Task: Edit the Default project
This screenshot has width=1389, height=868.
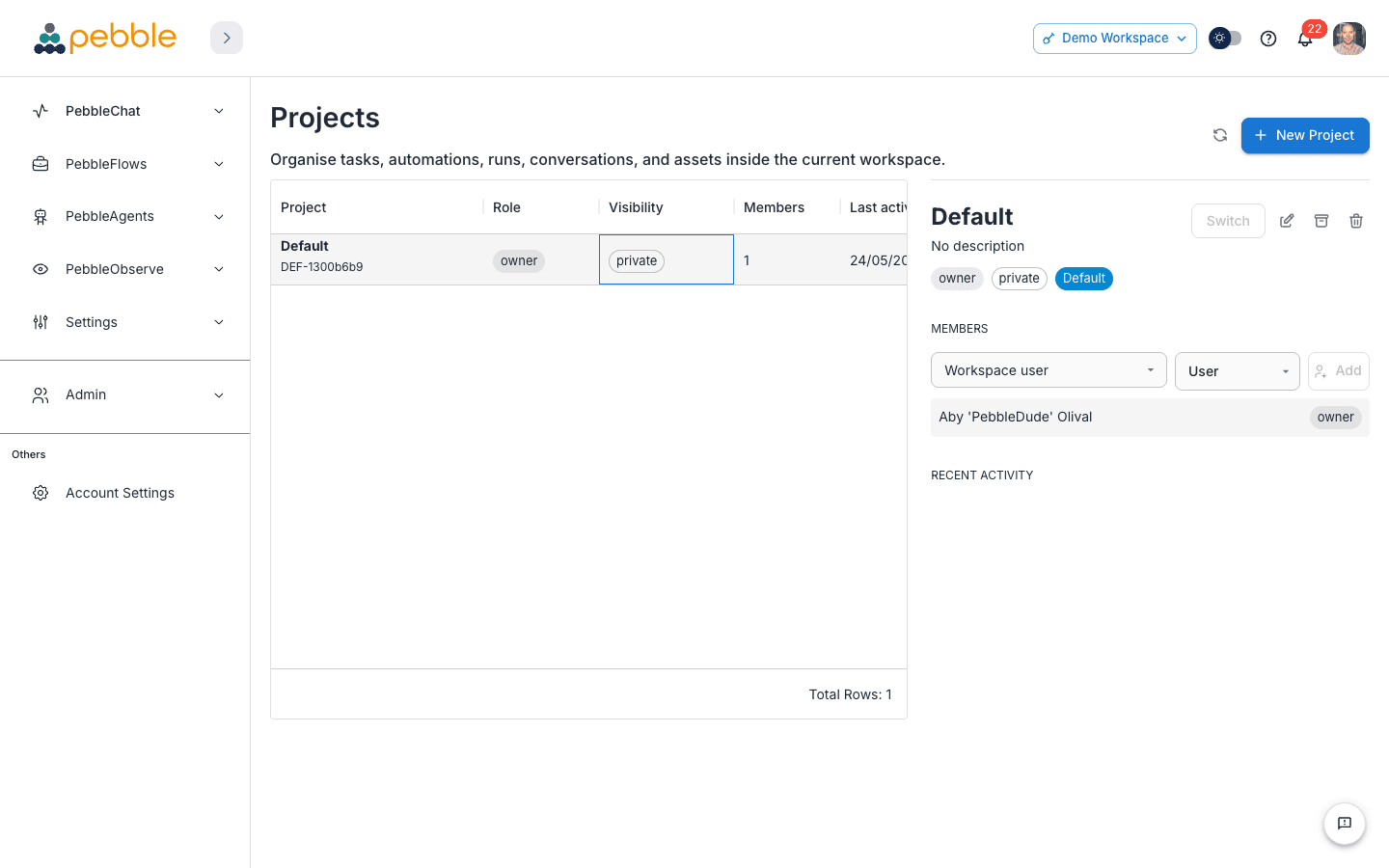Action: pyautogui.click(x=1287, y=221)
